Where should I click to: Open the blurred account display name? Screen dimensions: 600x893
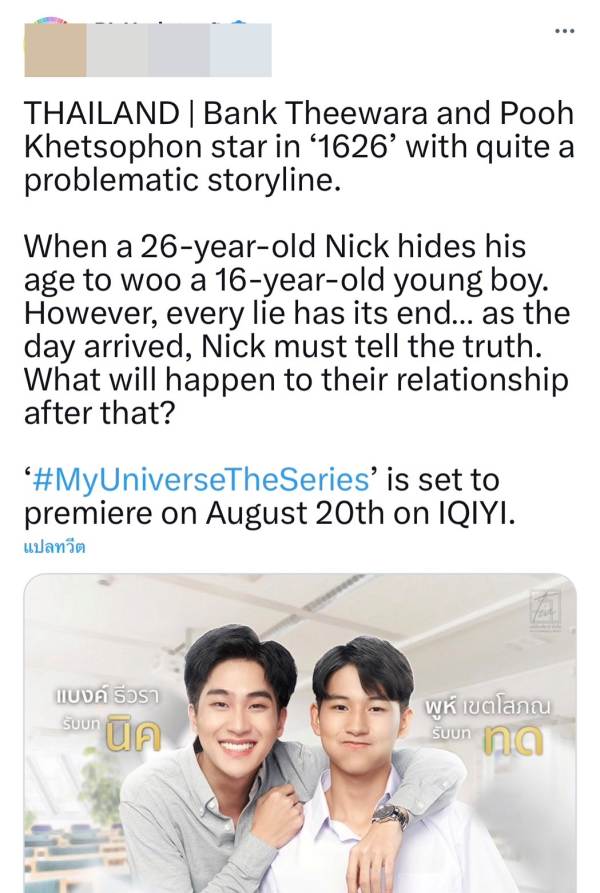click(x=179, y=50)
